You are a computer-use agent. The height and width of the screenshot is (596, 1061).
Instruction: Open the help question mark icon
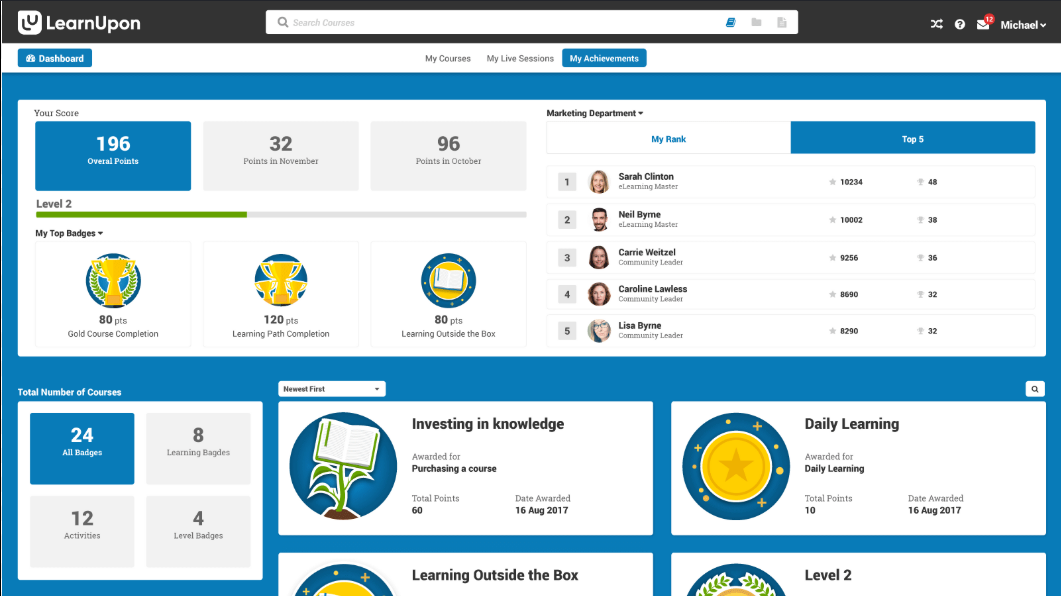point(960,24)
